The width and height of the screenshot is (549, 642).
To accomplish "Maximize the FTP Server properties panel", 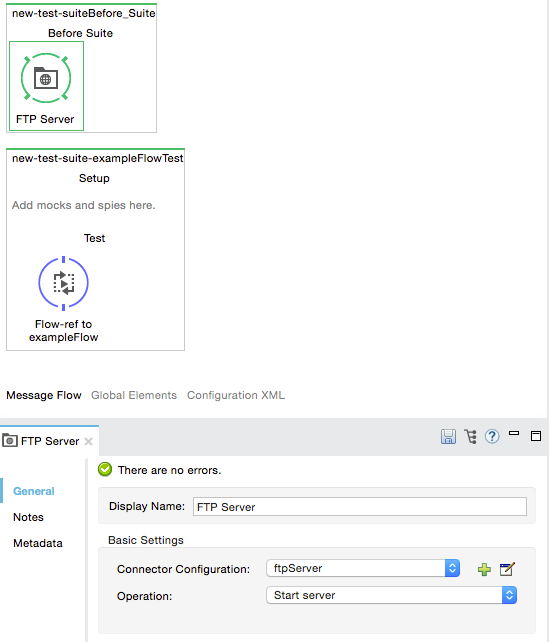I will tap(535, 436).
